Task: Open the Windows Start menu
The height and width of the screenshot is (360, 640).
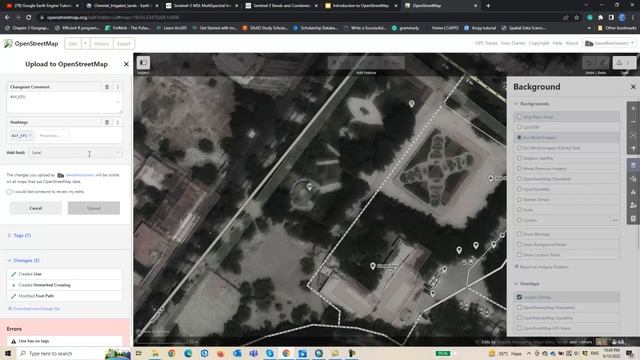Action: (7, 353)
